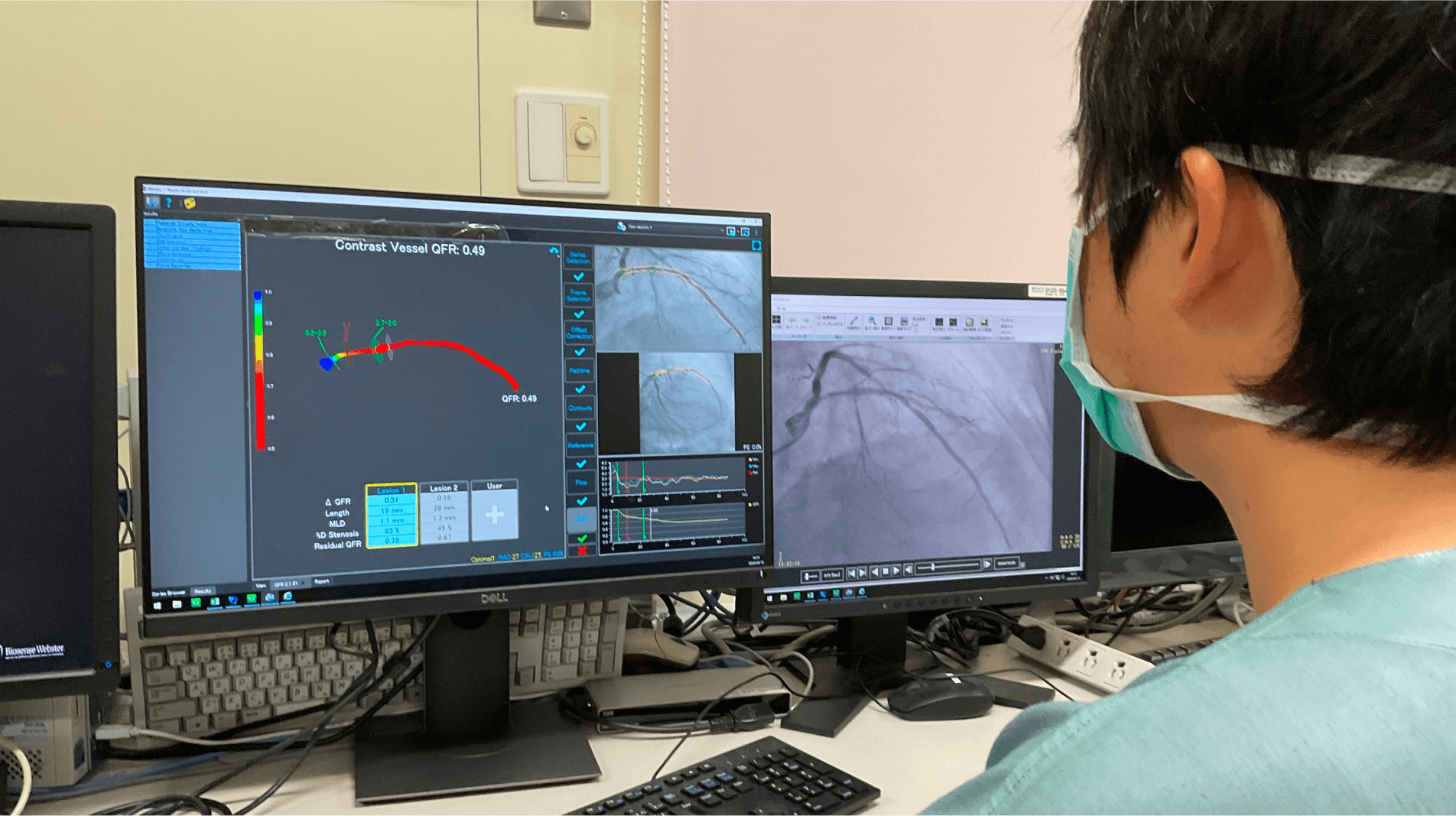Click the green accept checkmark icon

[x=583, y=538]
